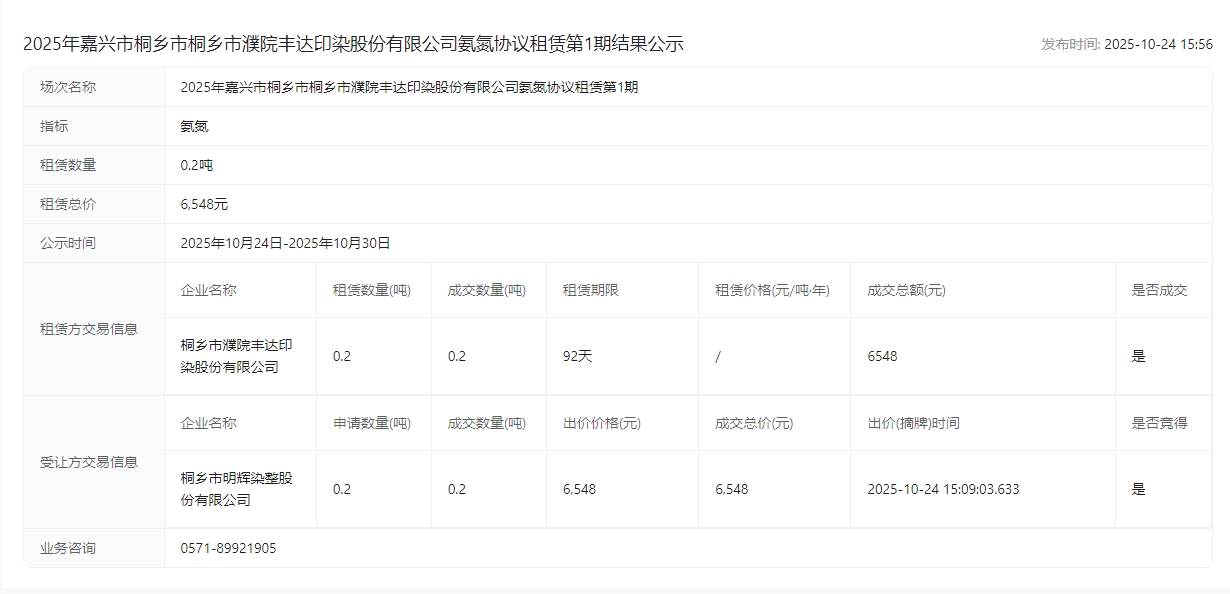This screenshot has height=594, width=1230.
Task: Click the 6,548元 total rental price value
Action: tap(204, 204)
